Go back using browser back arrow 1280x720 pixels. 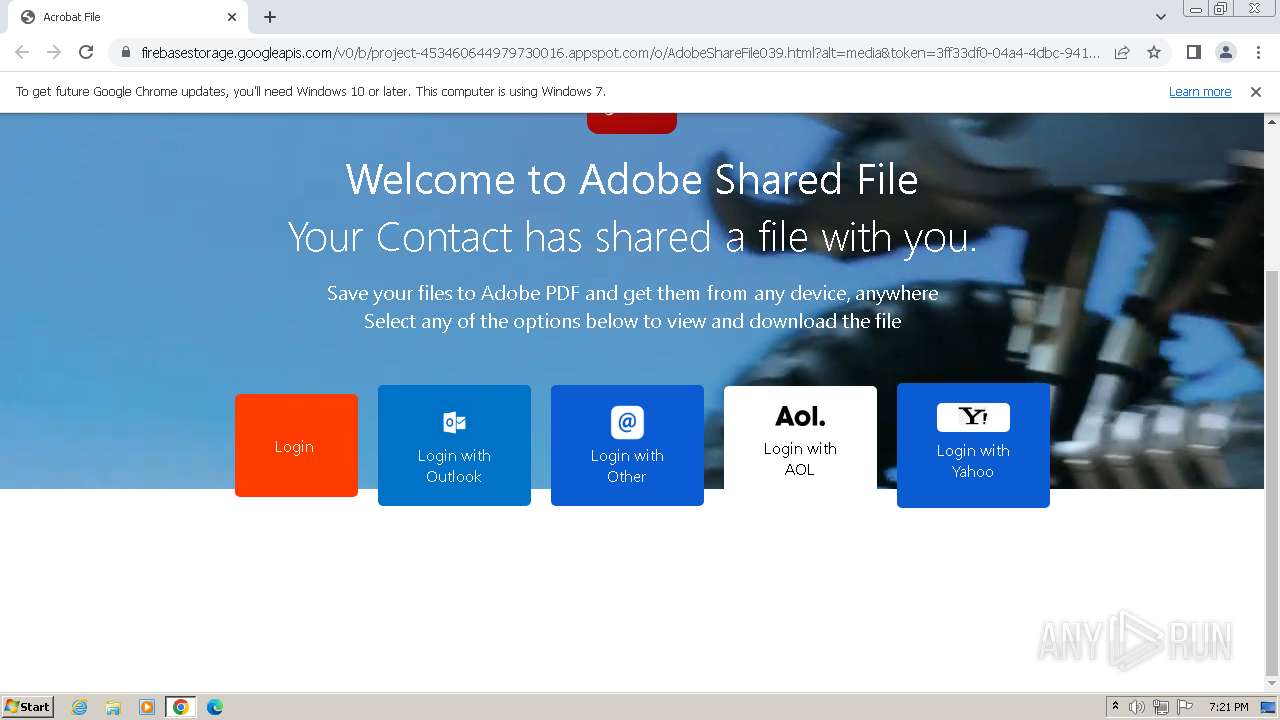[22, 52]
